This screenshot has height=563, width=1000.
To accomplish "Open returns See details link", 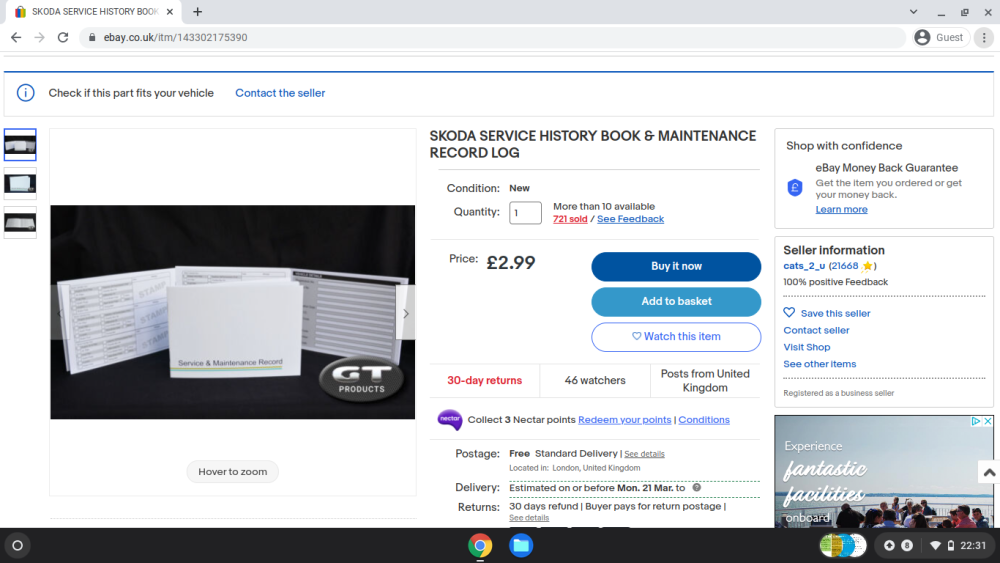I will click(x=529, y=518).
